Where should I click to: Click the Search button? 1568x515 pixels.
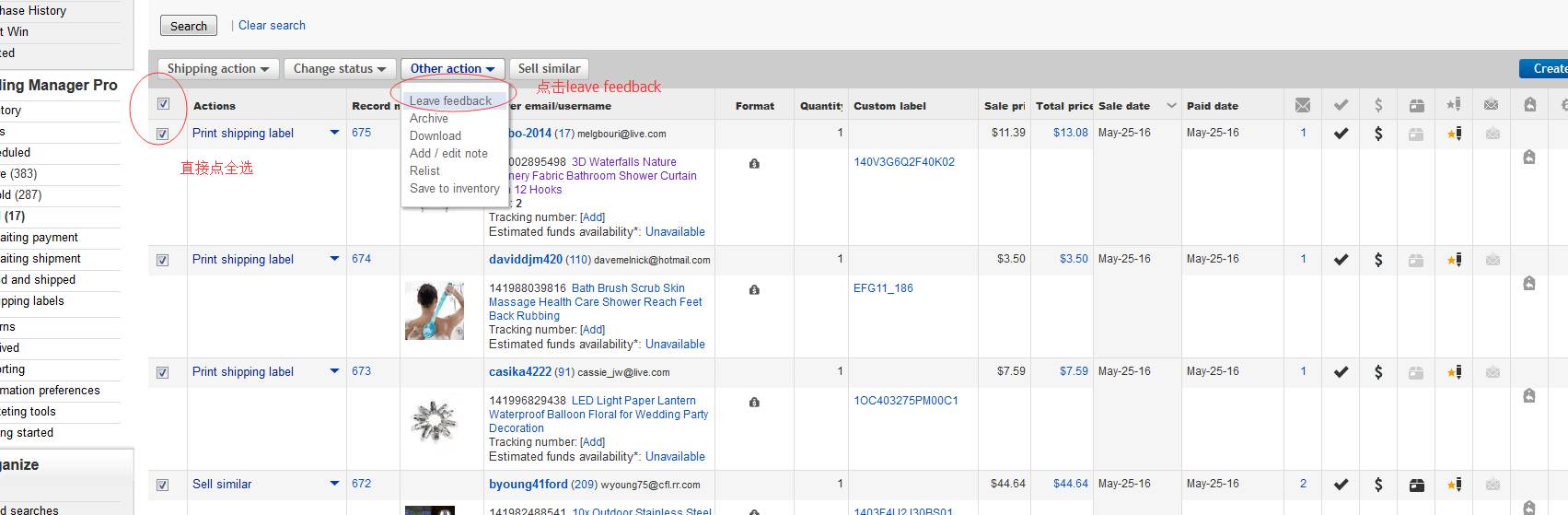[189, 26]
